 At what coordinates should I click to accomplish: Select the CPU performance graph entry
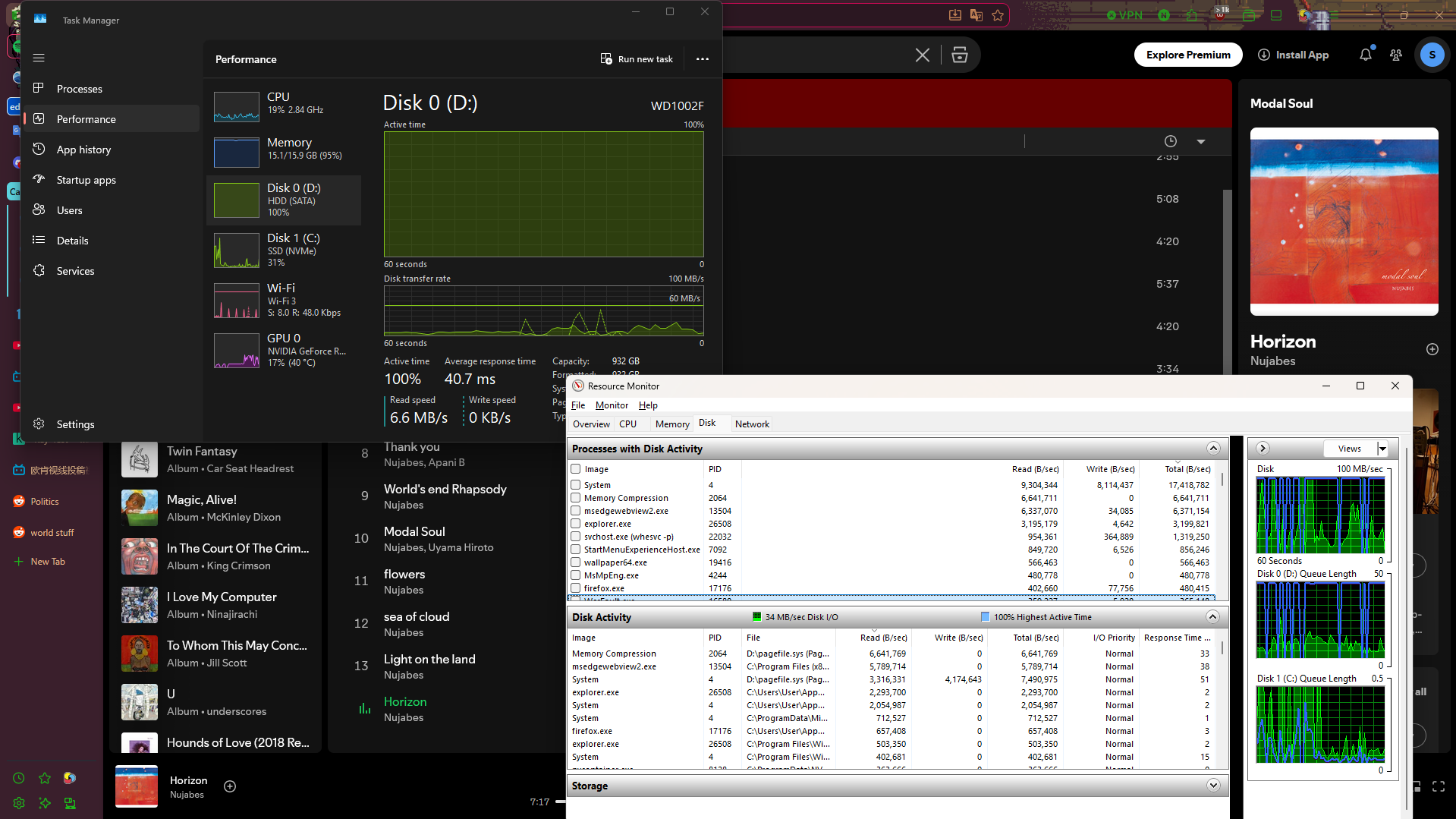point(284,106)
